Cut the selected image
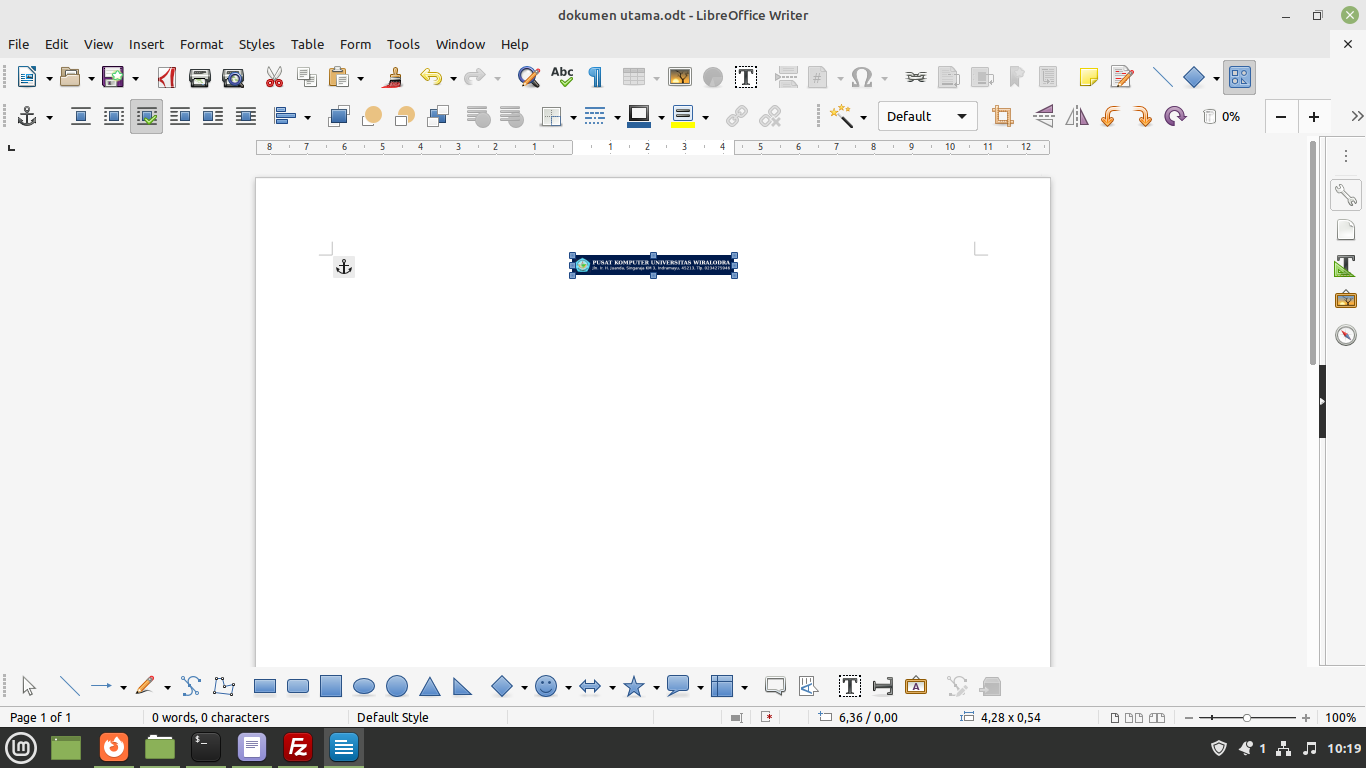This screenshot has height=768, width=1366. (x=274, y=77)
